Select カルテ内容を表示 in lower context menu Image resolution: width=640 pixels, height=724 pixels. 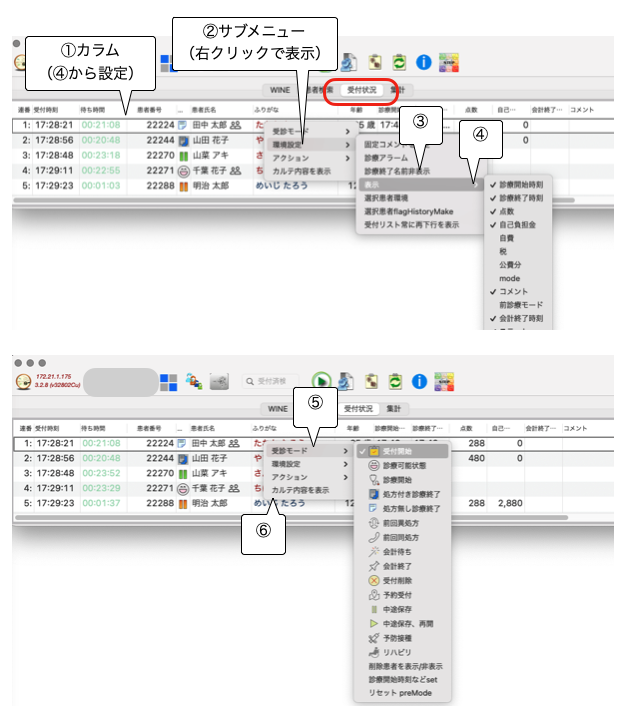[x=300, y=490]
